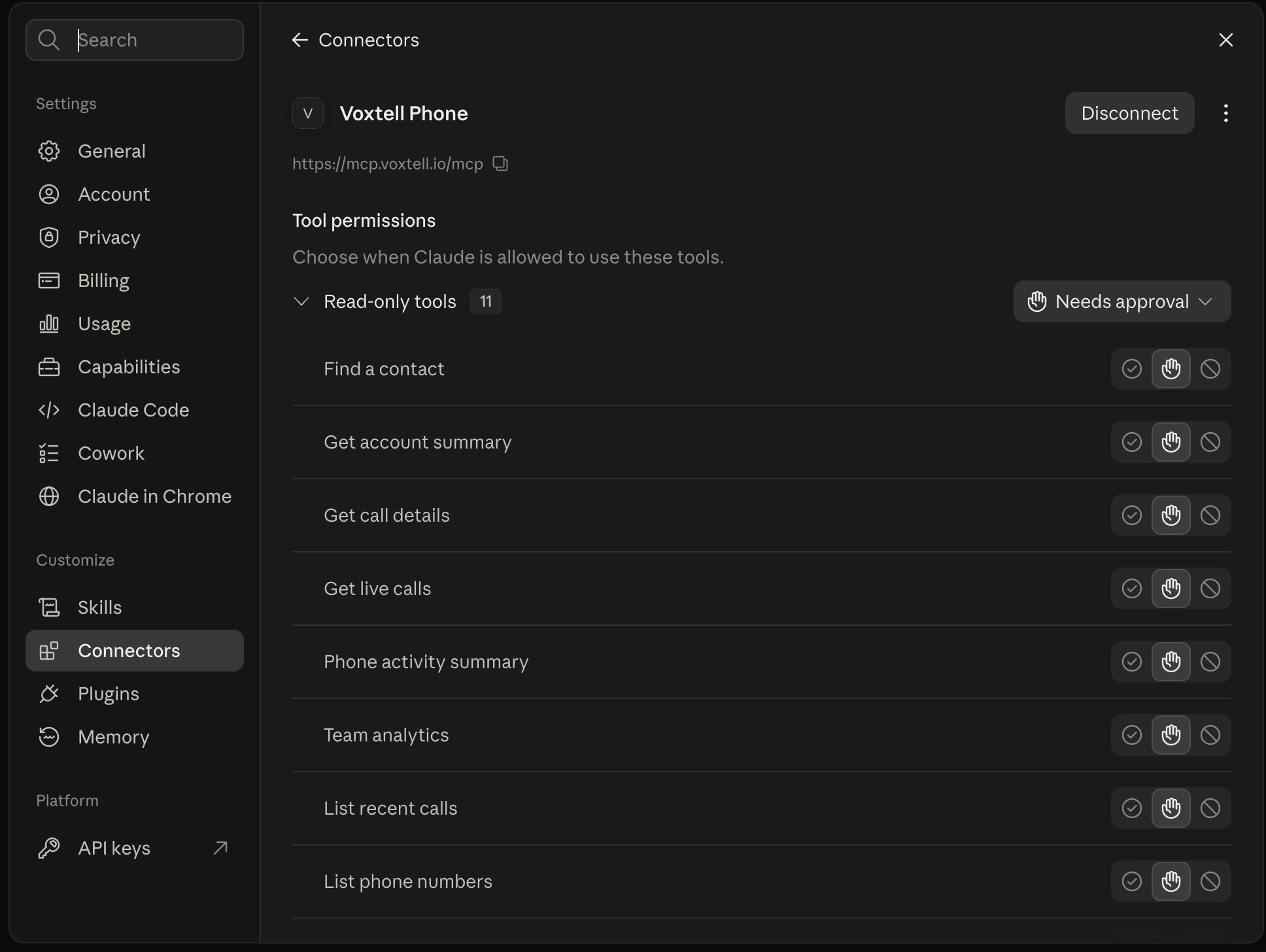Image resolution: width=1266 pixels, height=952 pixels.
Task: Set Find a contact to needs approval
Action: tap(1171, 369)
